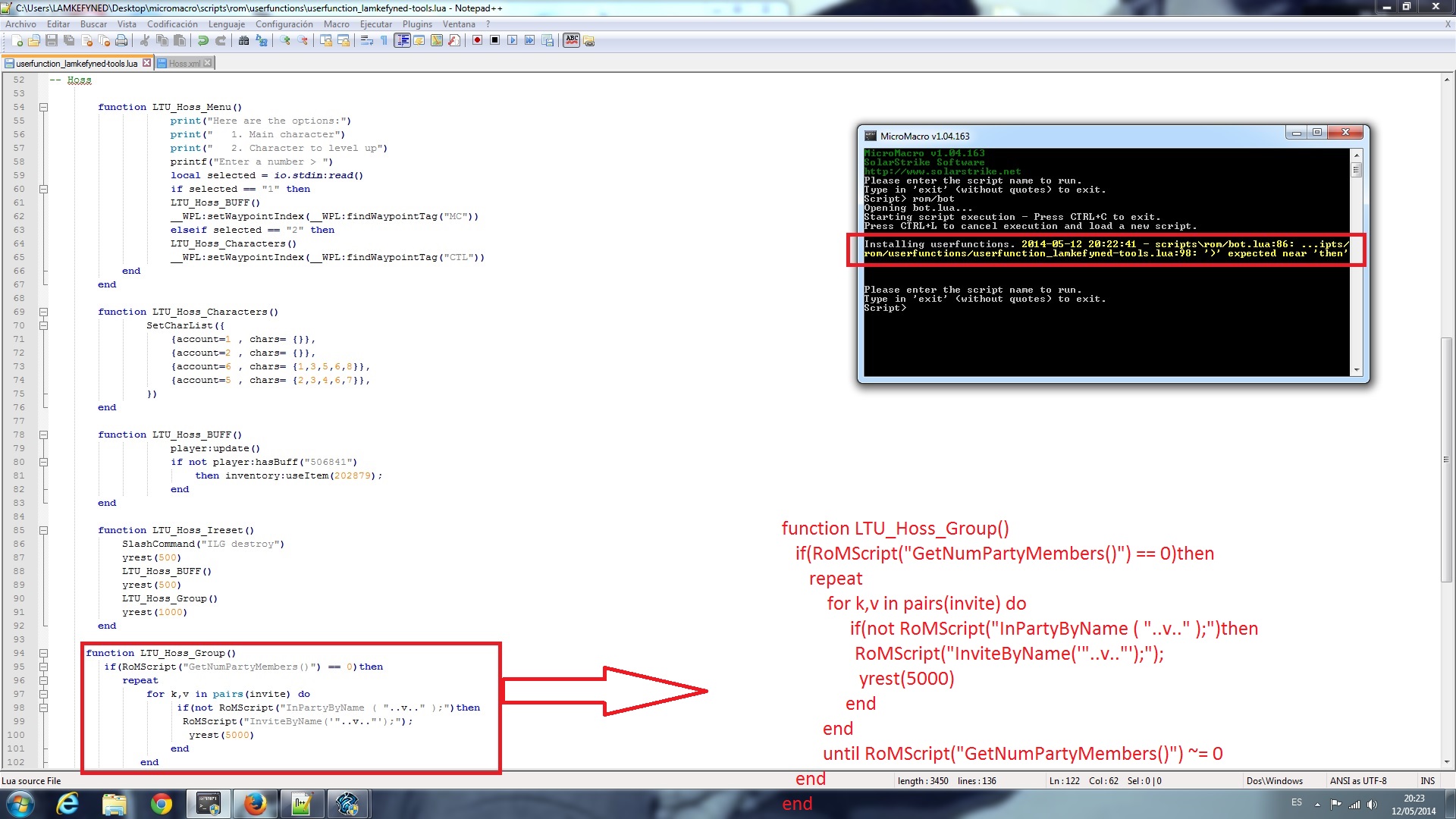Undo last edit toolbar icon
The width and height of the screenshot is (1456, 819).
pos(202,41)
